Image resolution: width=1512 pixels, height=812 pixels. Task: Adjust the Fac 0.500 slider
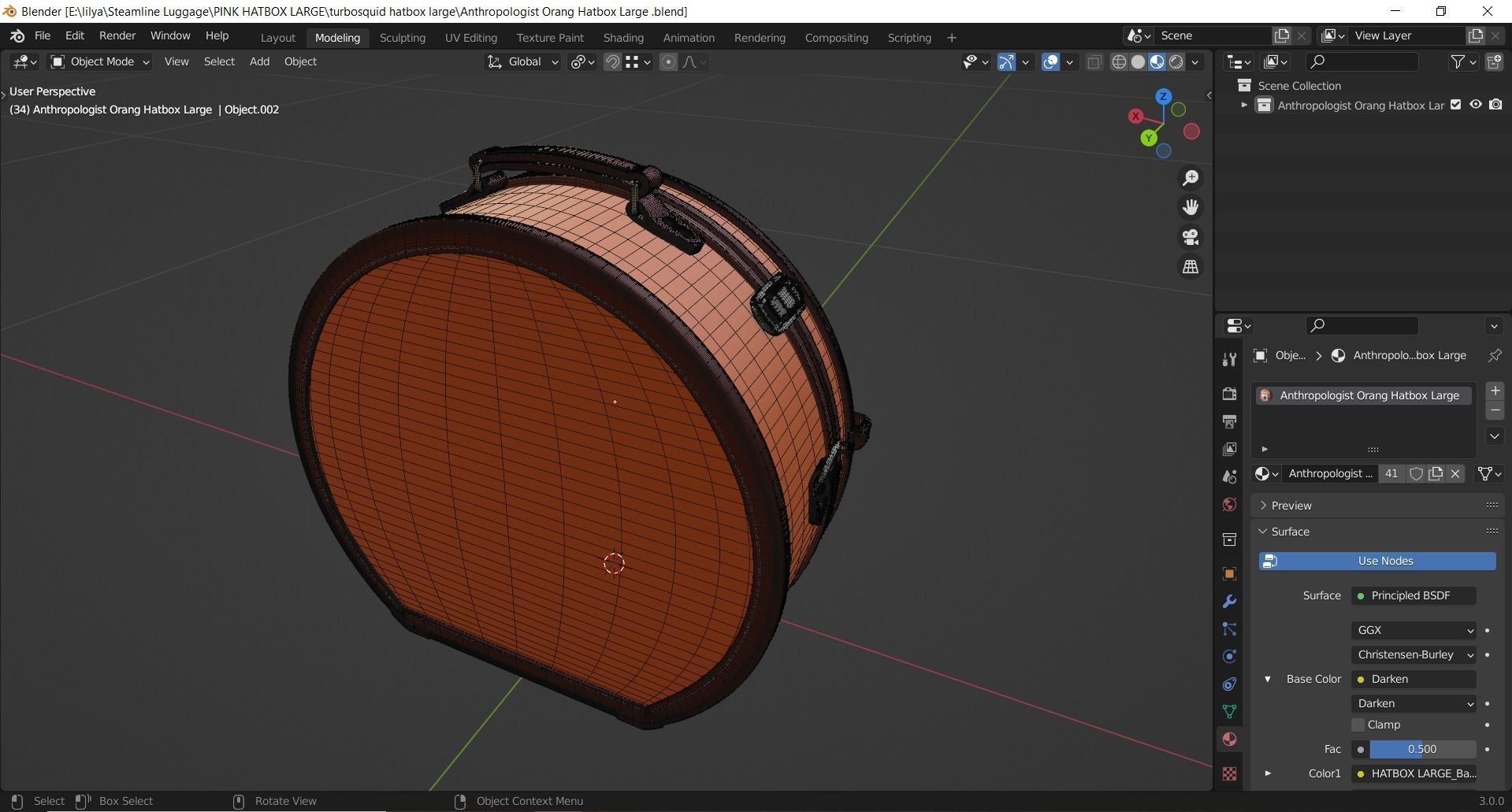coord(1422,749)
